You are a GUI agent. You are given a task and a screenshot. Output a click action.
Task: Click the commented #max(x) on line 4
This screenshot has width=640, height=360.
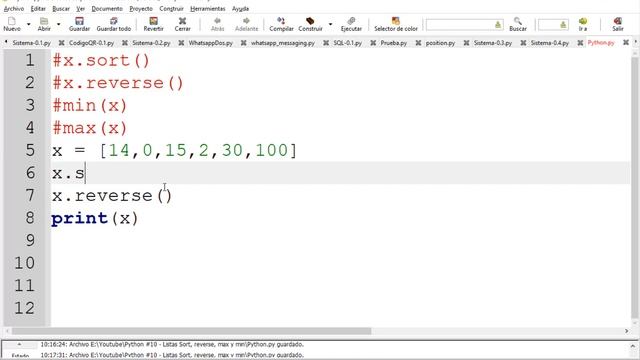pos(90,128)
